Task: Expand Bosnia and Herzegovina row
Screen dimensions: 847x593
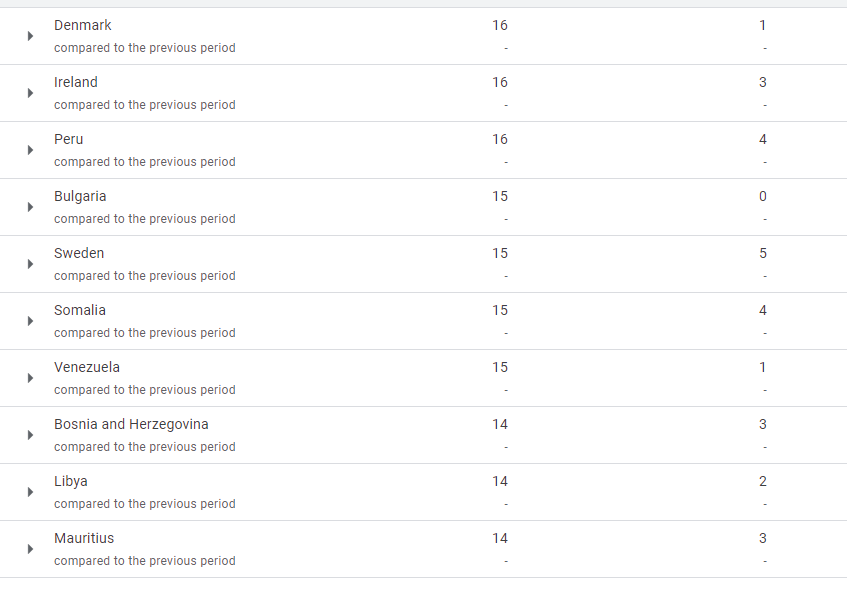Action: point(30,435)
